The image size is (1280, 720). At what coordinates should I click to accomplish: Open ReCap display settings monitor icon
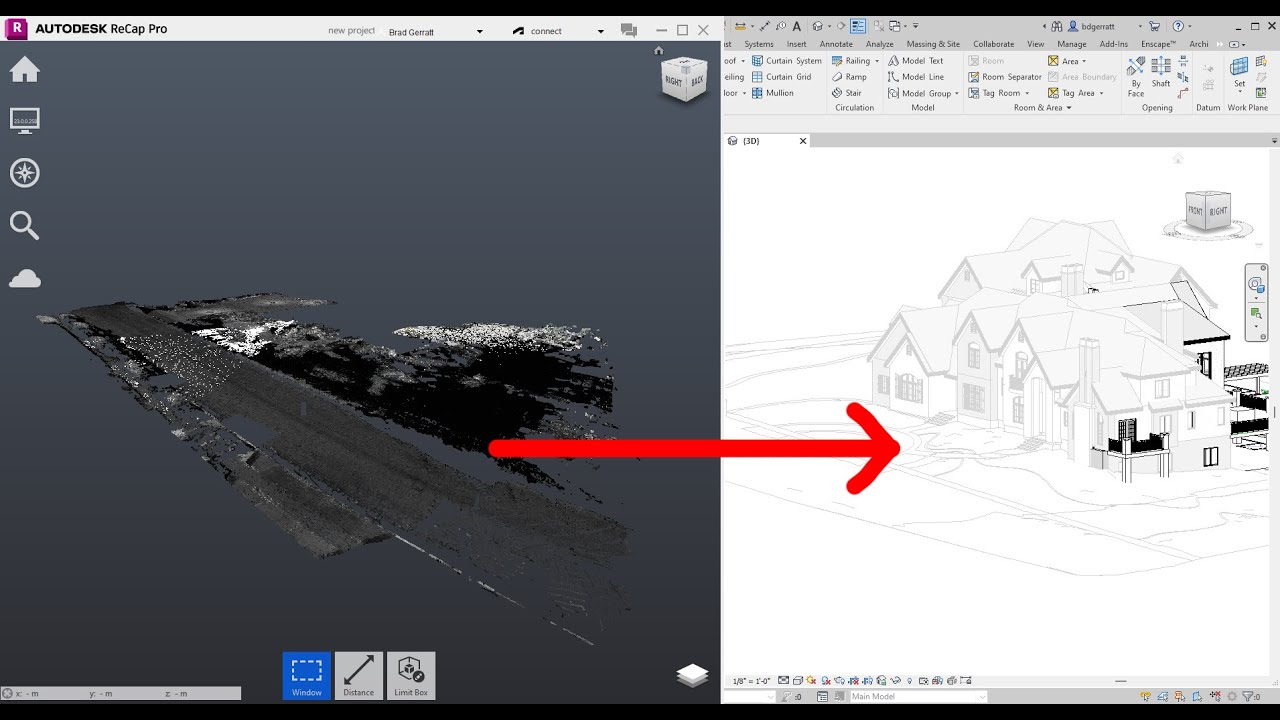(25, 121)
